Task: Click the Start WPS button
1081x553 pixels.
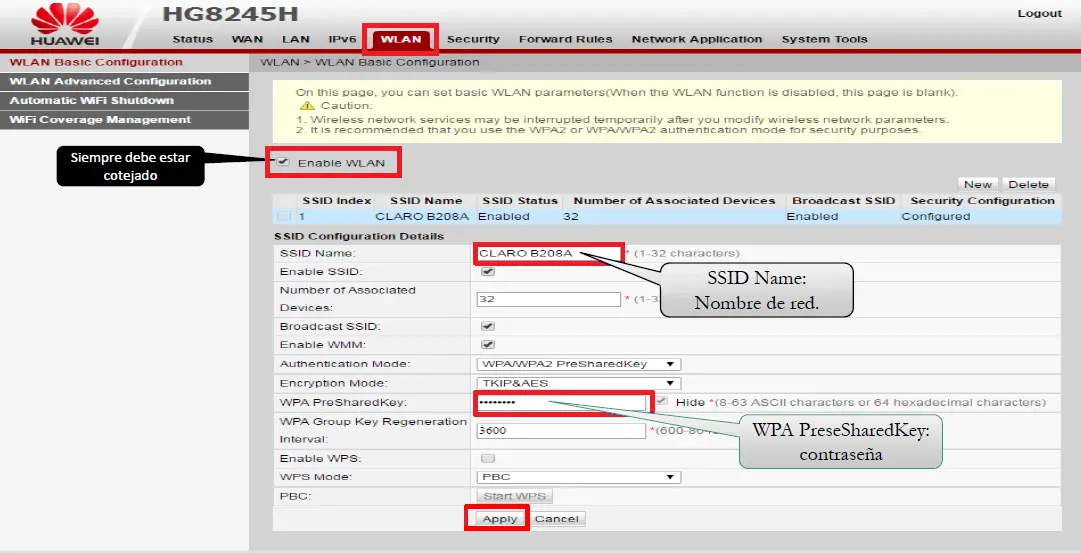Action: click(514, 496)
